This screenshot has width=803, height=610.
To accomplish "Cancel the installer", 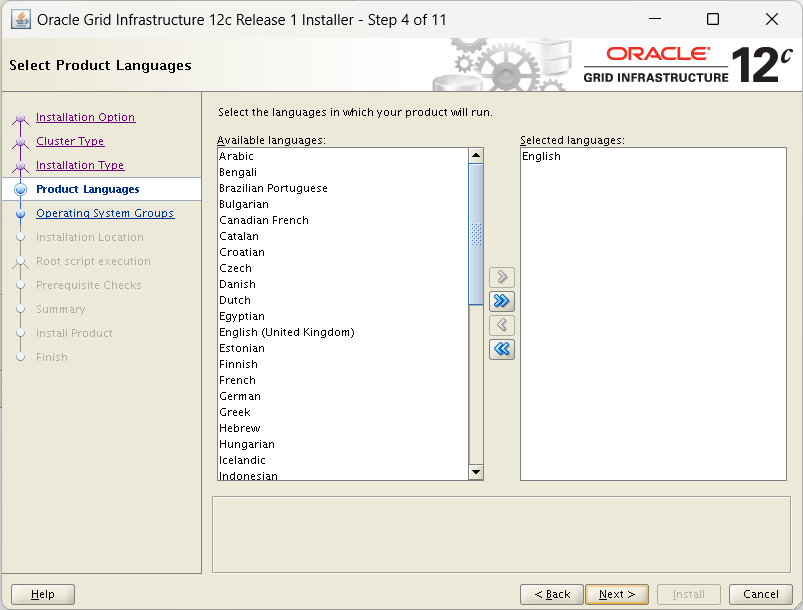I will (760, 594).
